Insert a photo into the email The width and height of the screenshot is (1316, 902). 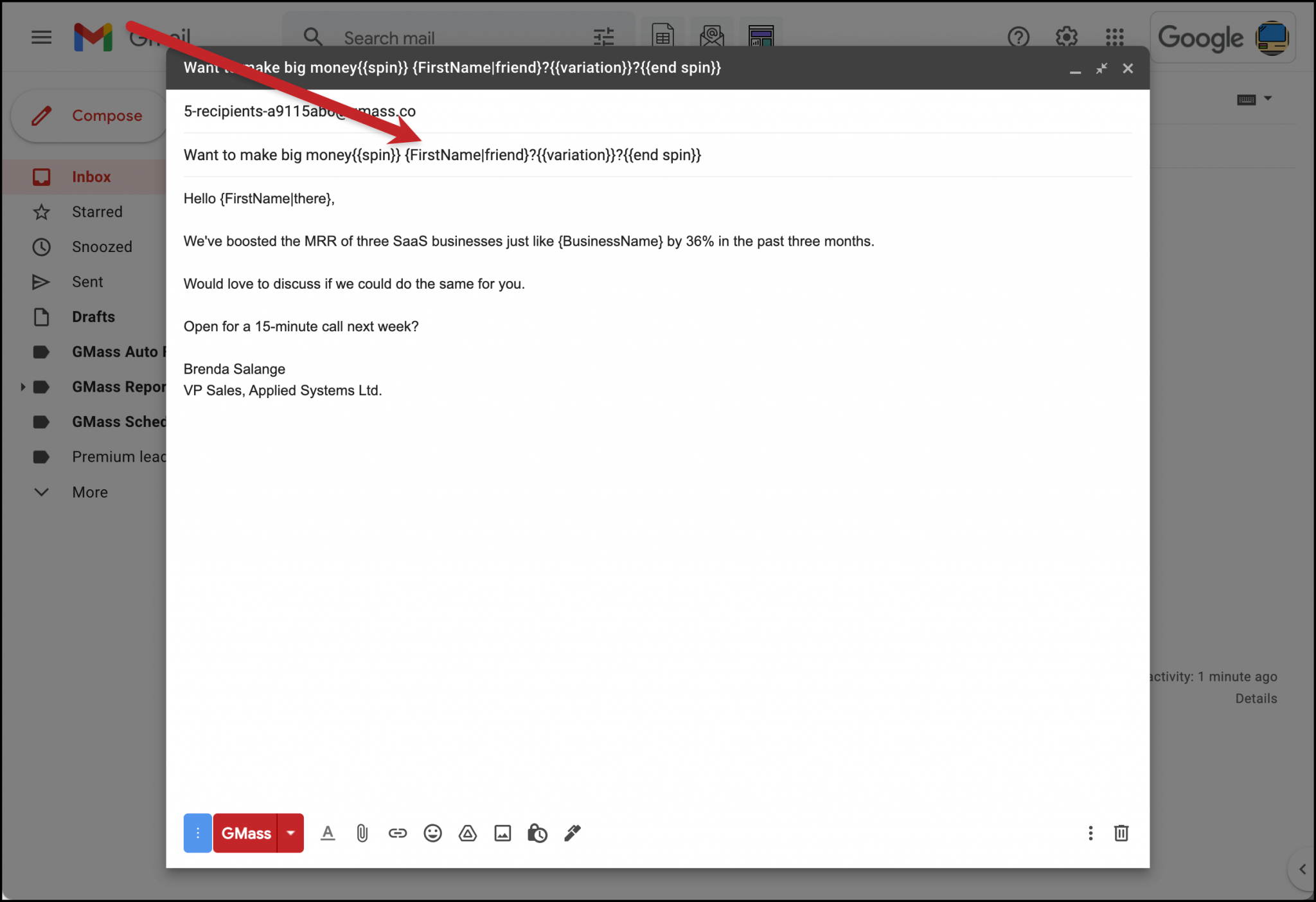tap(502, 833)
